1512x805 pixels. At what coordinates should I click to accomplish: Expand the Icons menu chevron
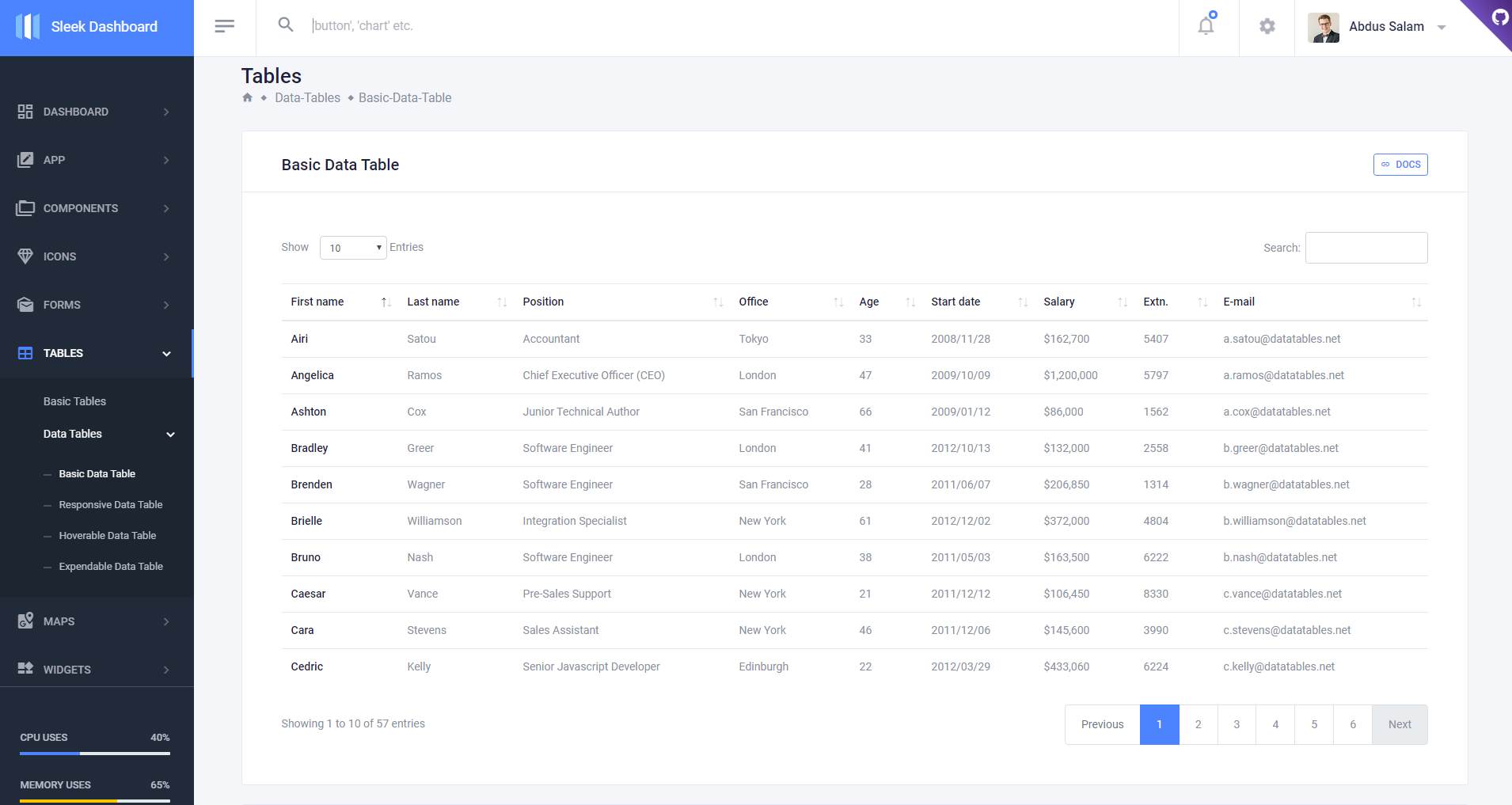(x=166, y=256)
